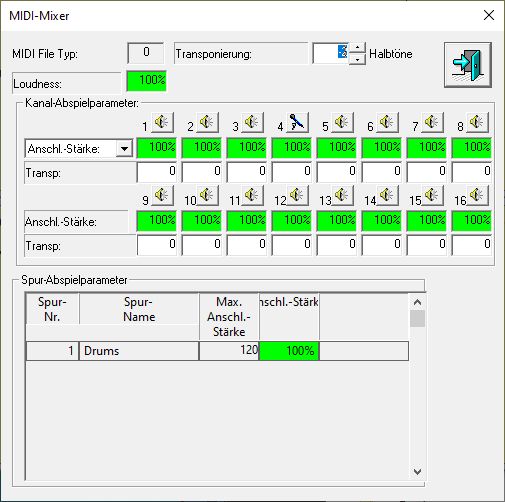Toggle channel 14 speaker mute
The height and width of the screenshot is (502, 505).
pyautogui.click(x=387, y=195)
